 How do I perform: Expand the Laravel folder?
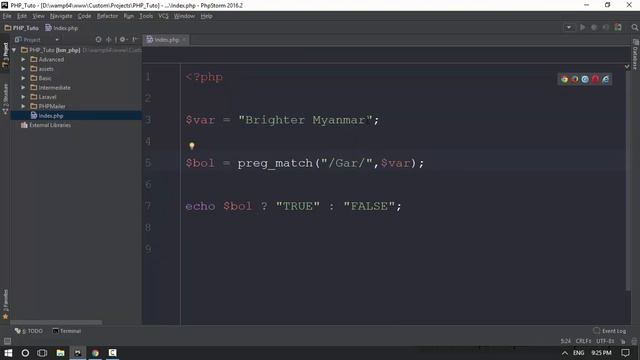tap(23, 97)
